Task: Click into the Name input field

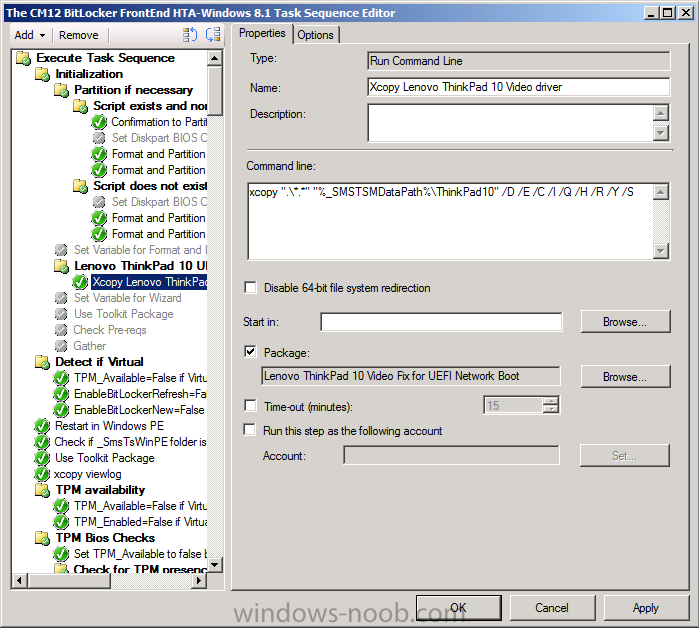Action: 518,87
